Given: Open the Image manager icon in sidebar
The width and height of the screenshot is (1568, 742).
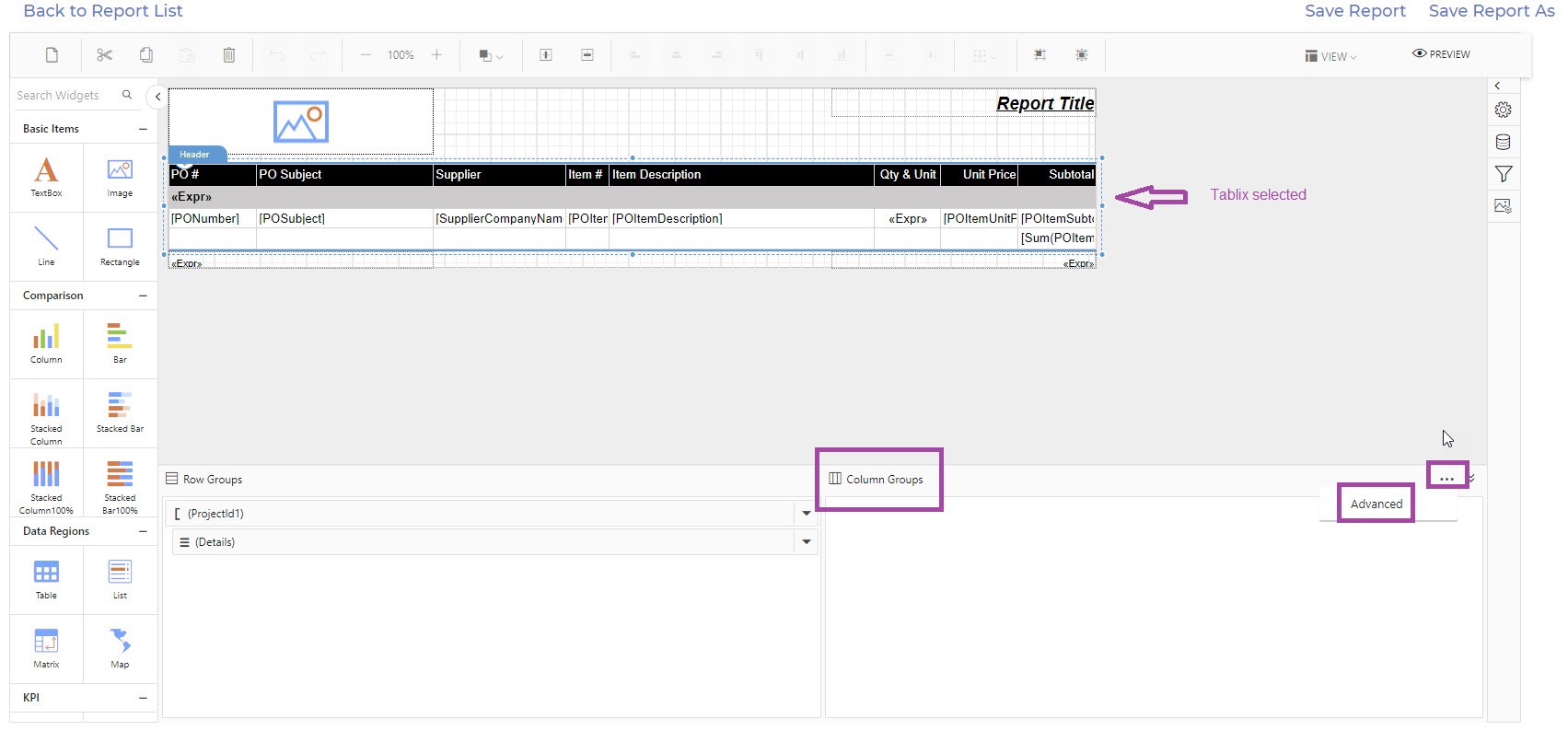Looking at the screenshot, I should pyautogui.click(x=1504, y=206).
